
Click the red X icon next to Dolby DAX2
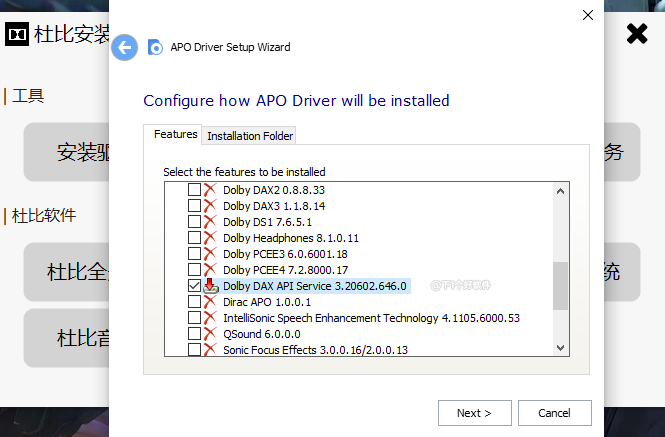[210, 190]
